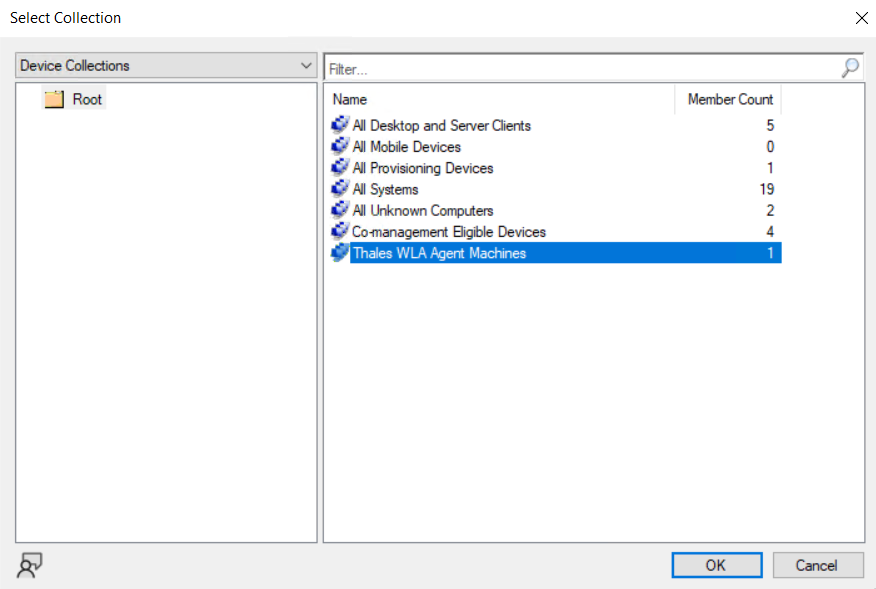This screenshot has height=589, width=876.
Task: Click the All Unknown Computers collection icon
Action: coord(340,210)
